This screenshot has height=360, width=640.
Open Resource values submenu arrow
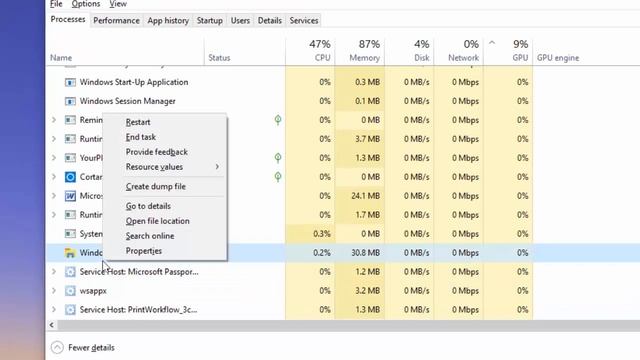[217, 167]
